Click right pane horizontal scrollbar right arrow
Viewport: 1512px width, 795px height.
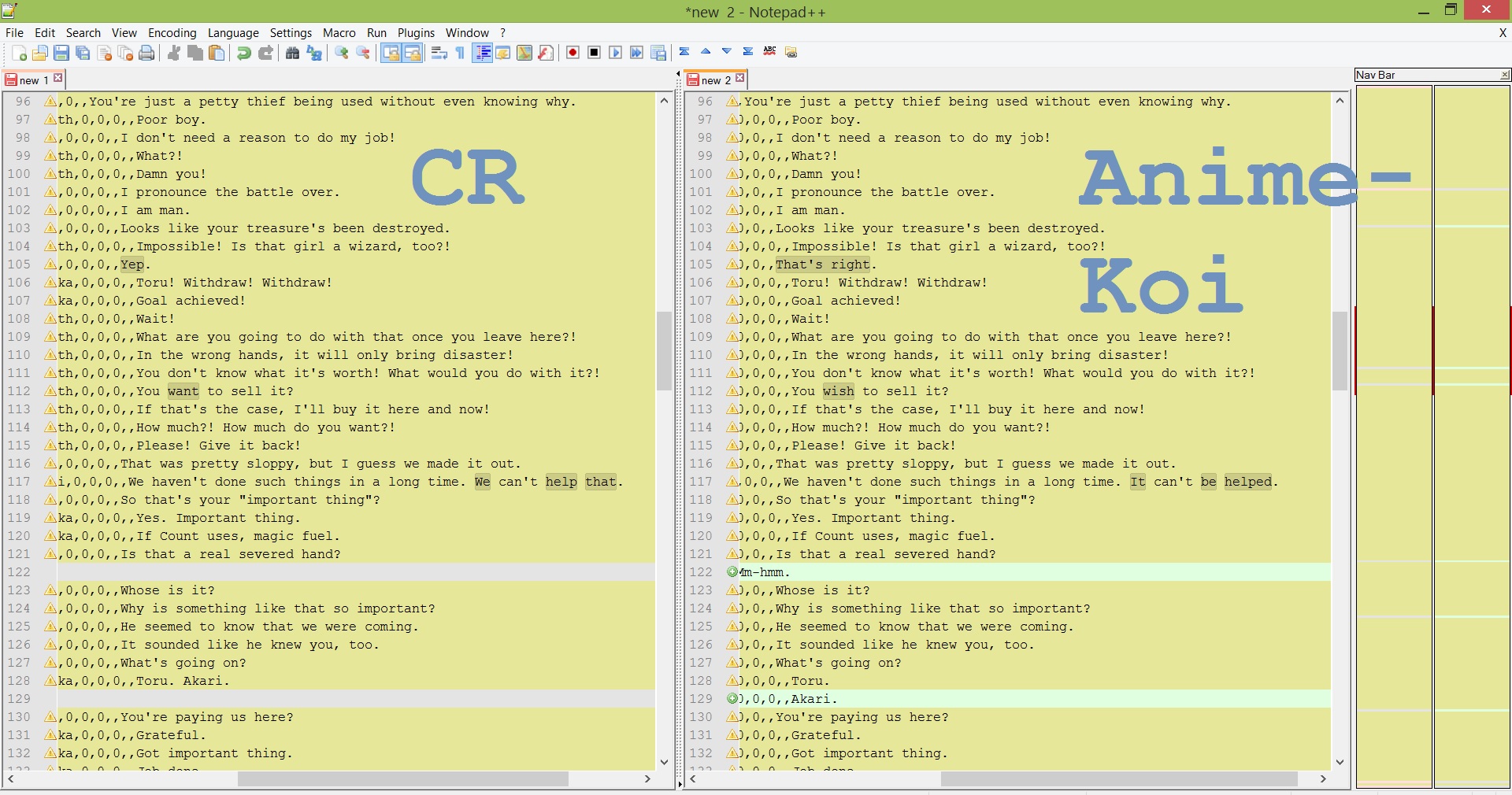1323,778
